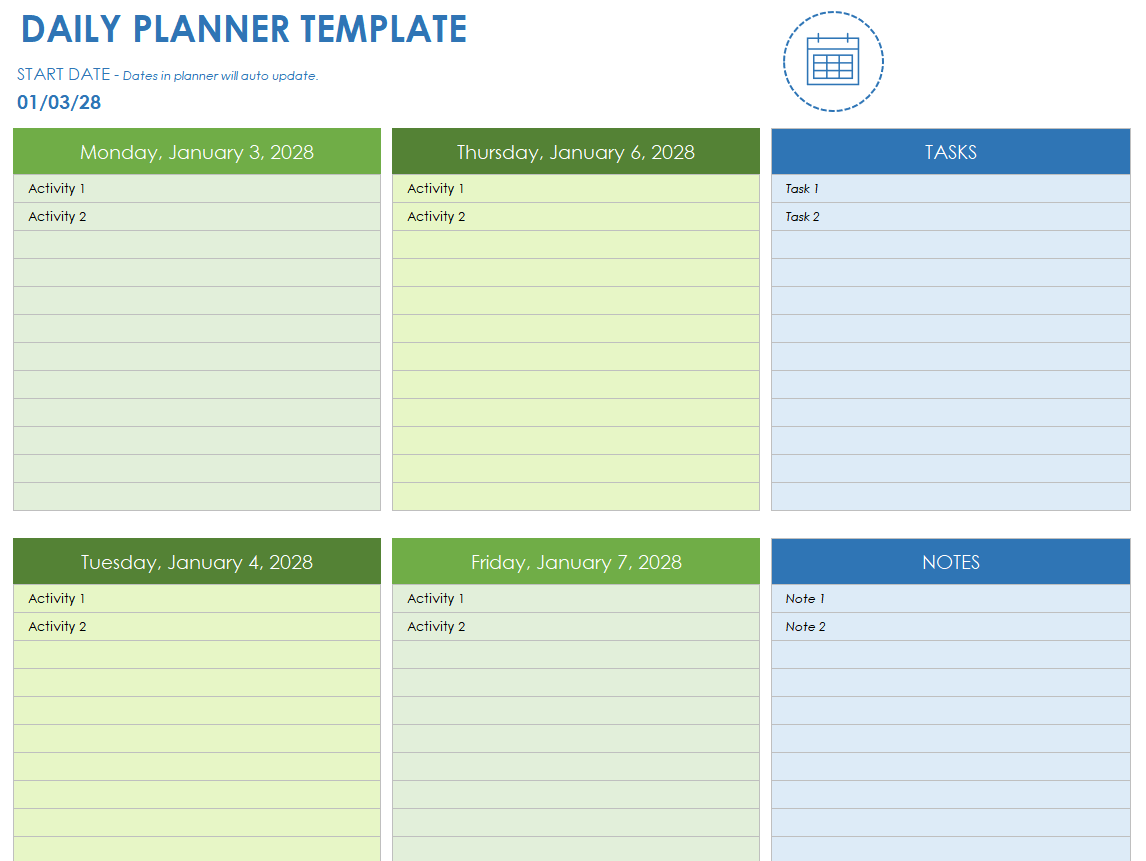Click the Note 1 cell
1146x861 pixels.
coord(805,598)
